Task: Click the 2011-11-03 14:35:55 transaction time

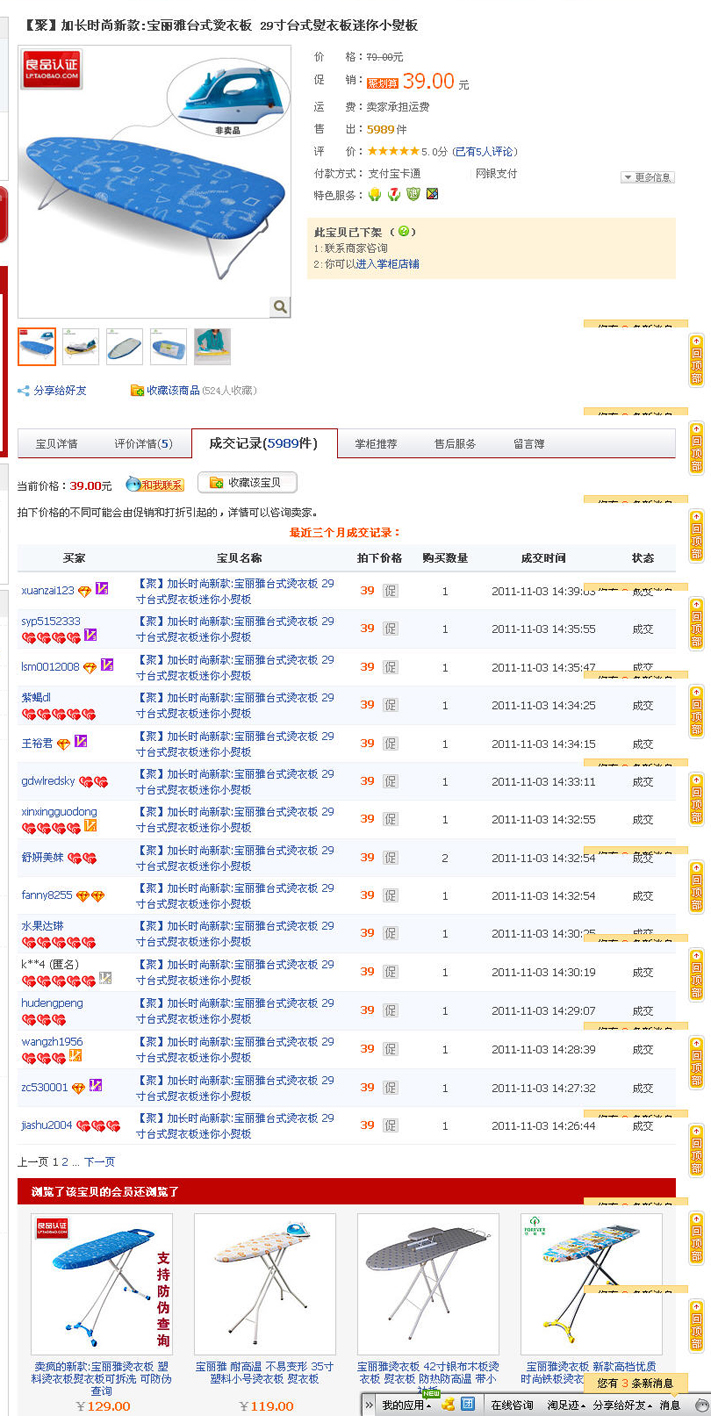Action: click(543, 629)
